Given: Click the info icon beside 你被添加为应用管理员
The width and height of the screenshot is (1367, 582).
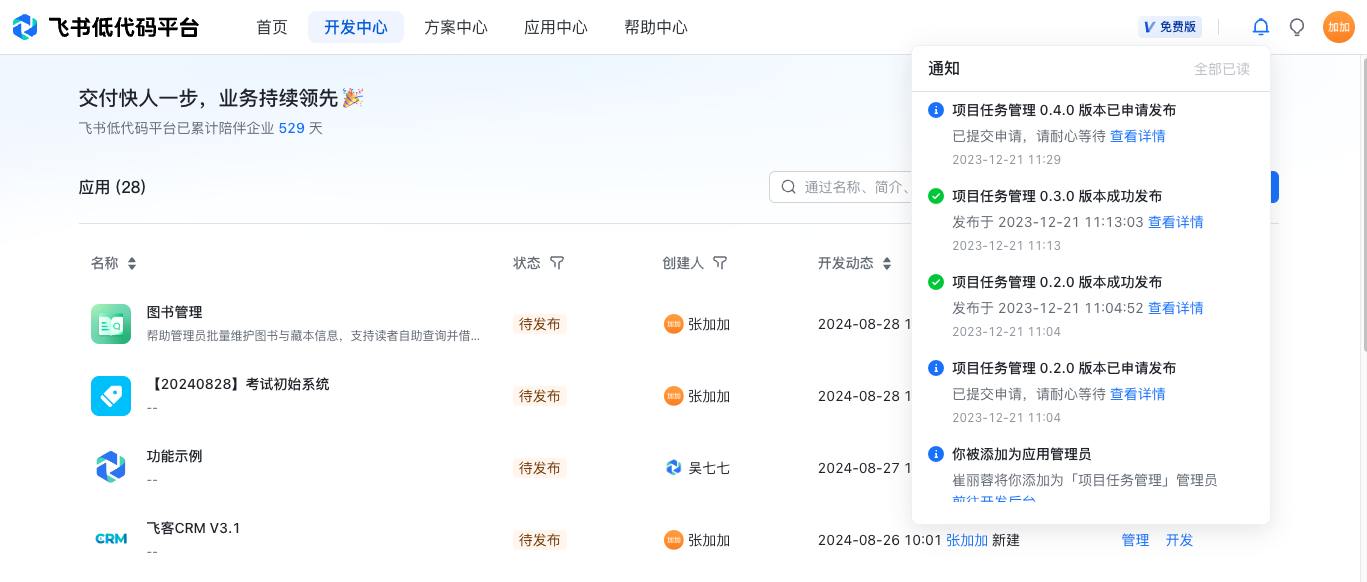Looking at the screenshot, I should point(936,454).
